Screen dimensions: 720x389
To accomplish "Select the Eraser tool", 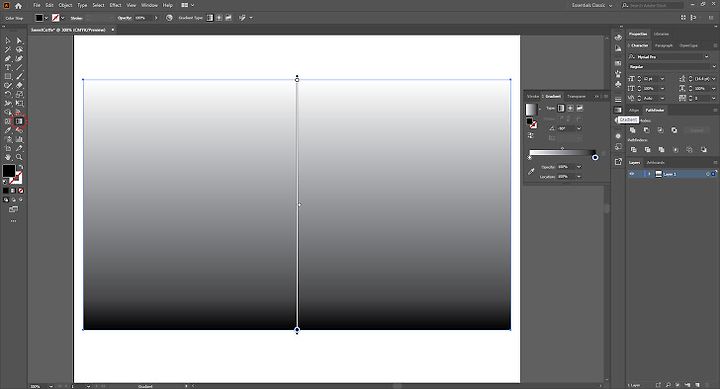I will pos(19,85).
